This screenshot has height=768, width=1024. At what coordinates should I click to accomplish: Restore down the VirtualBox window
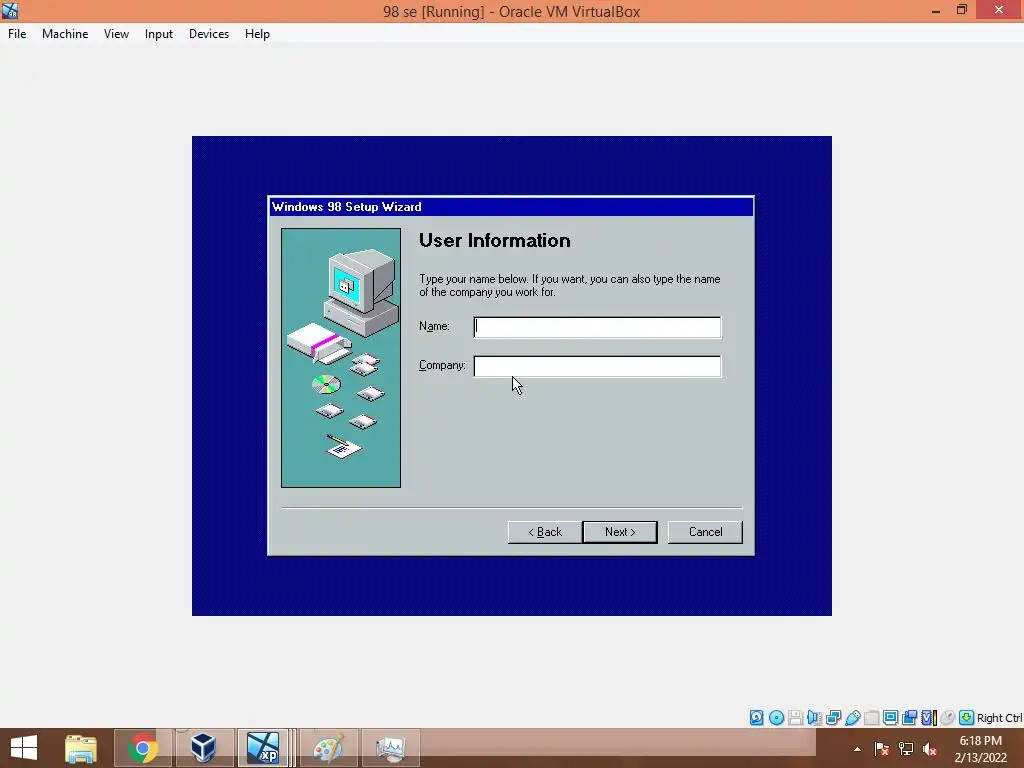[961, 10]
